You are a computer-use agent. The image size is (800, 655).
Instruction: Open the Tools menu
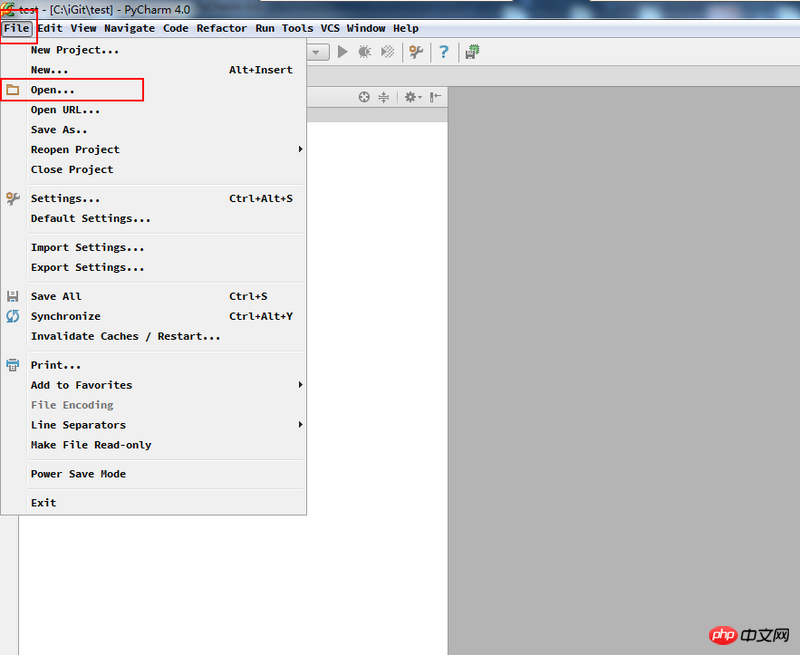[x=297, y=28]
